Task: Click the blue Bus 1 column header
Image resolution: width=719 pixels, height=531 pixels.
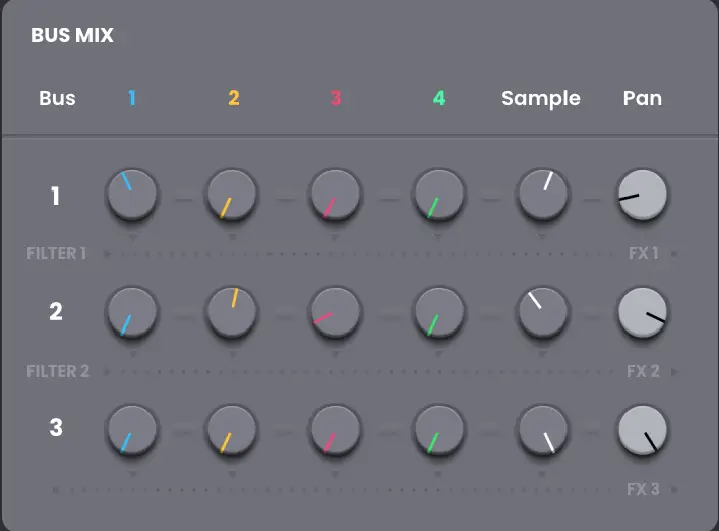Action: coord(132,98)
